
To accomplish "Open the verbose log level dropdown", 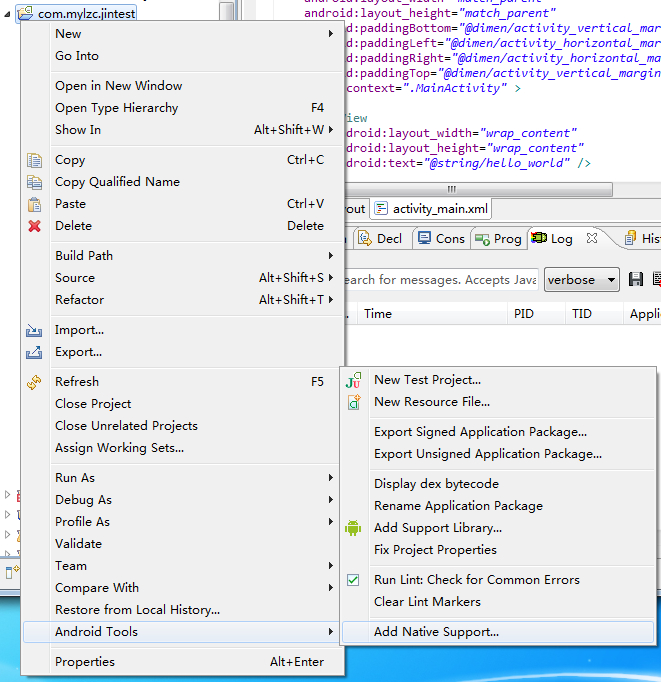I will [581, 280].
